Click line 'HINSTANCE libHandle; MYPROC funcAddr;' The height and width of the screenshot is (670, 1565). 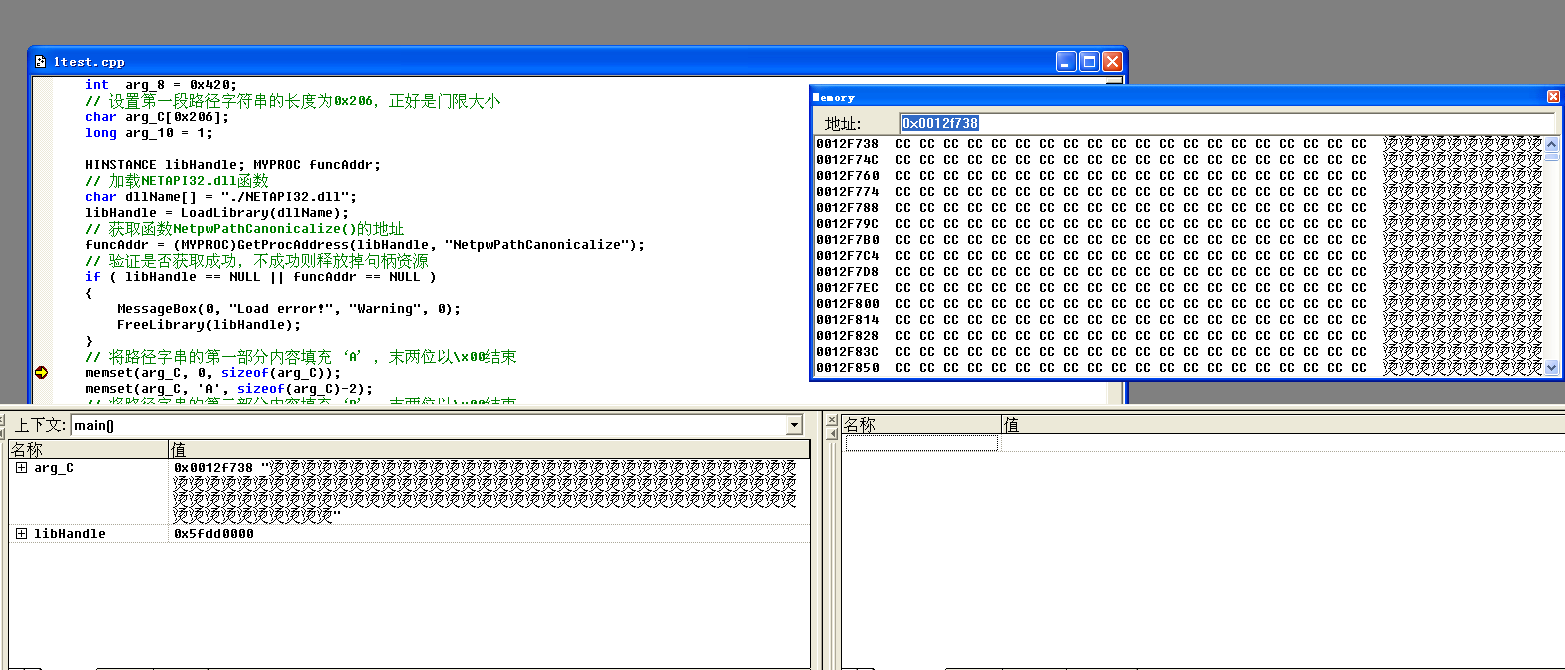[233, 165]
